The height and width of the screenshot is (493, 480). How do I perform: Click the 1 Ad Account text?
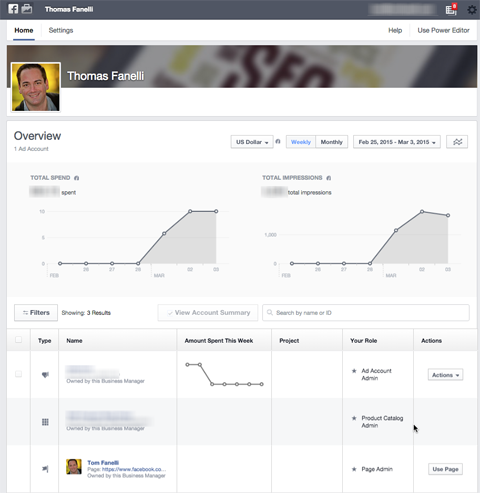(31, 149)
